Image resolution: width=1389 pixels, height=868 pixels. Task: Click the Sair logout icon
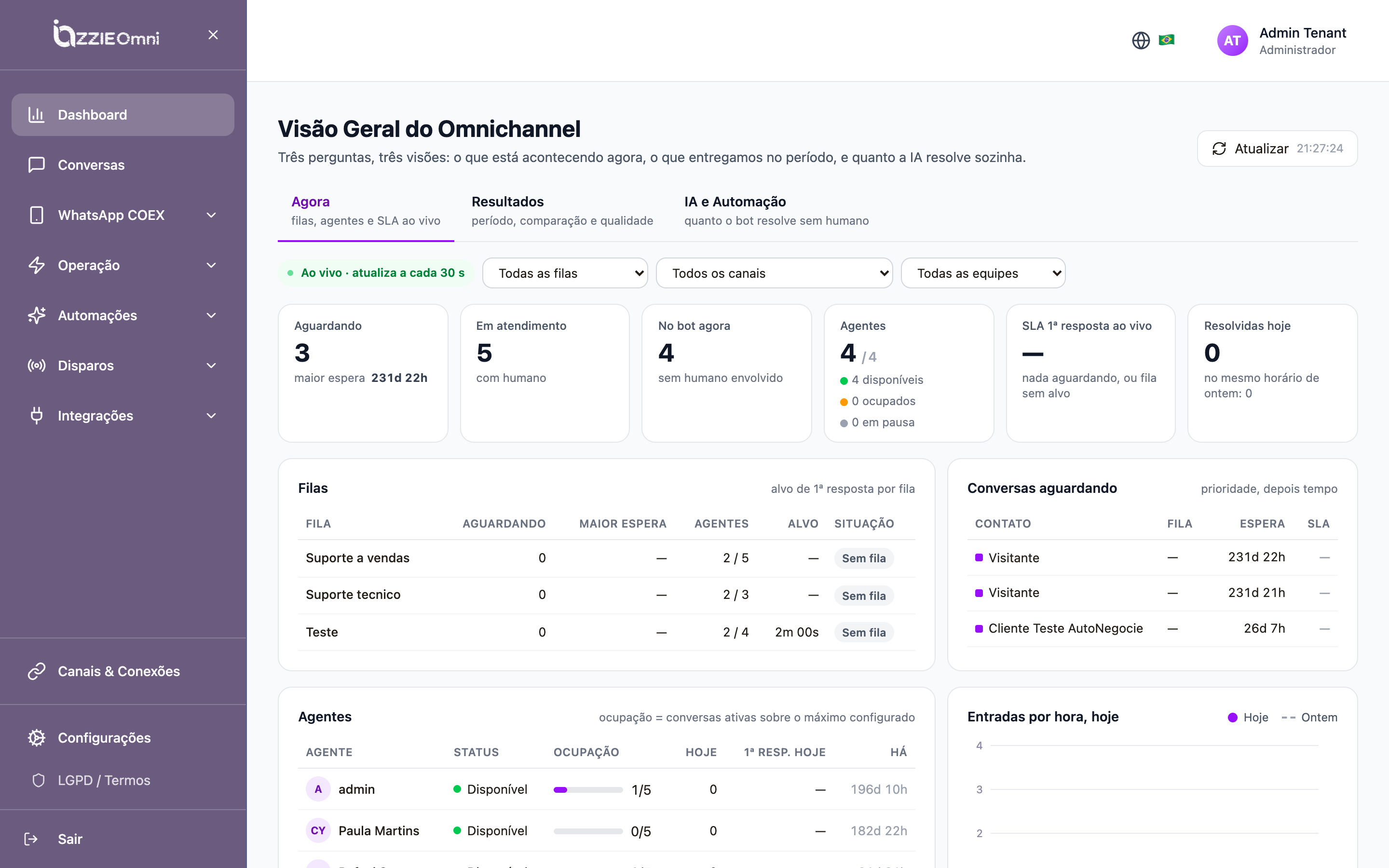click(x=31, y=839)
